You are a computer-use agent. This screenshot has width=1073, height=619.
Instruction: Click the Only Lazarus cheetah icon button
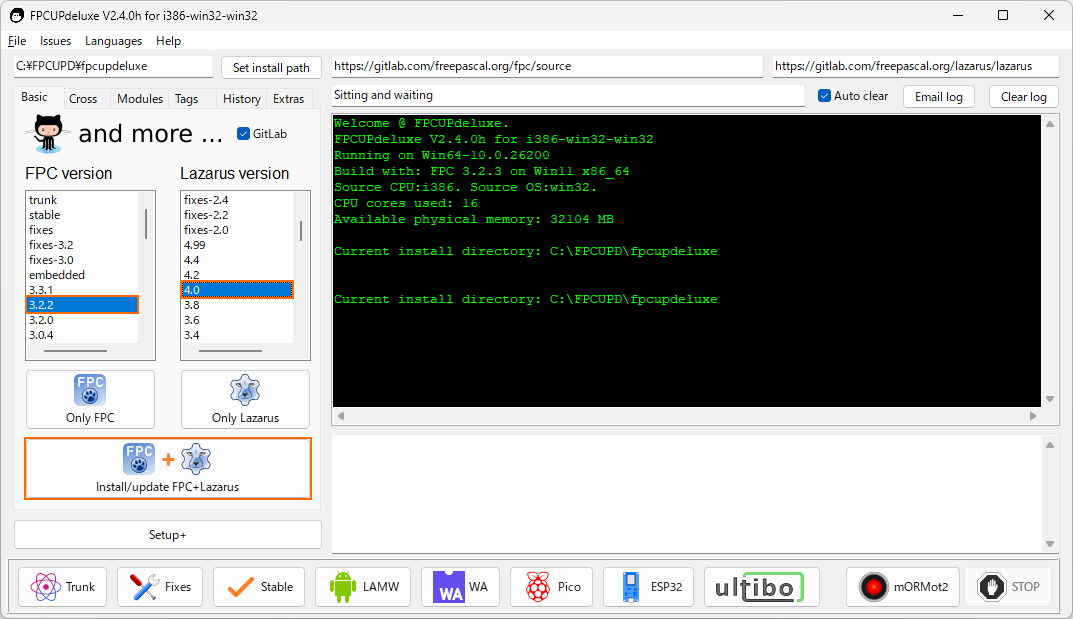(245, 399)
